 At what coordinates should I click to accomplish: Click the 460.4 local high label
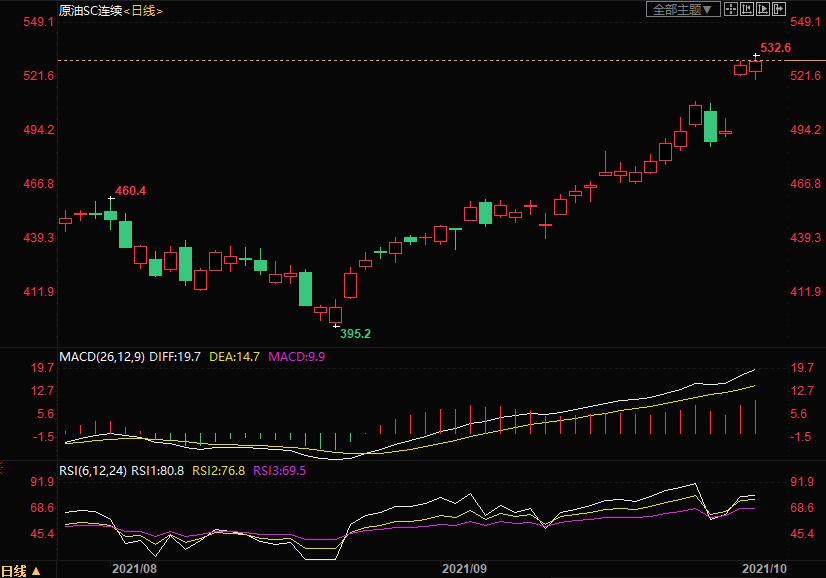pyautogui.click(x=131, y=190)
